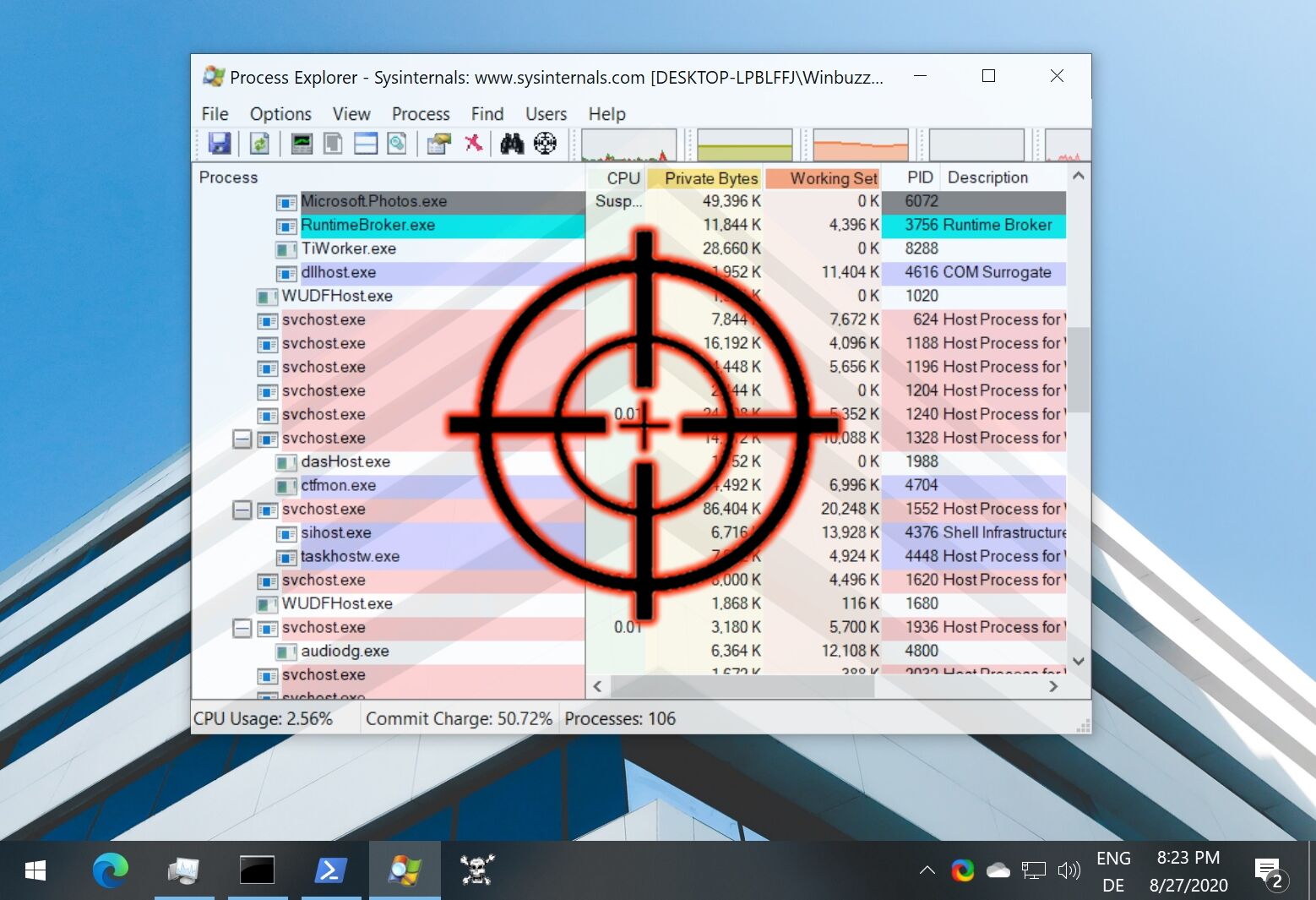1316x900 pixels.
Task: Open the System Information graphs
Action: [300, 144]
